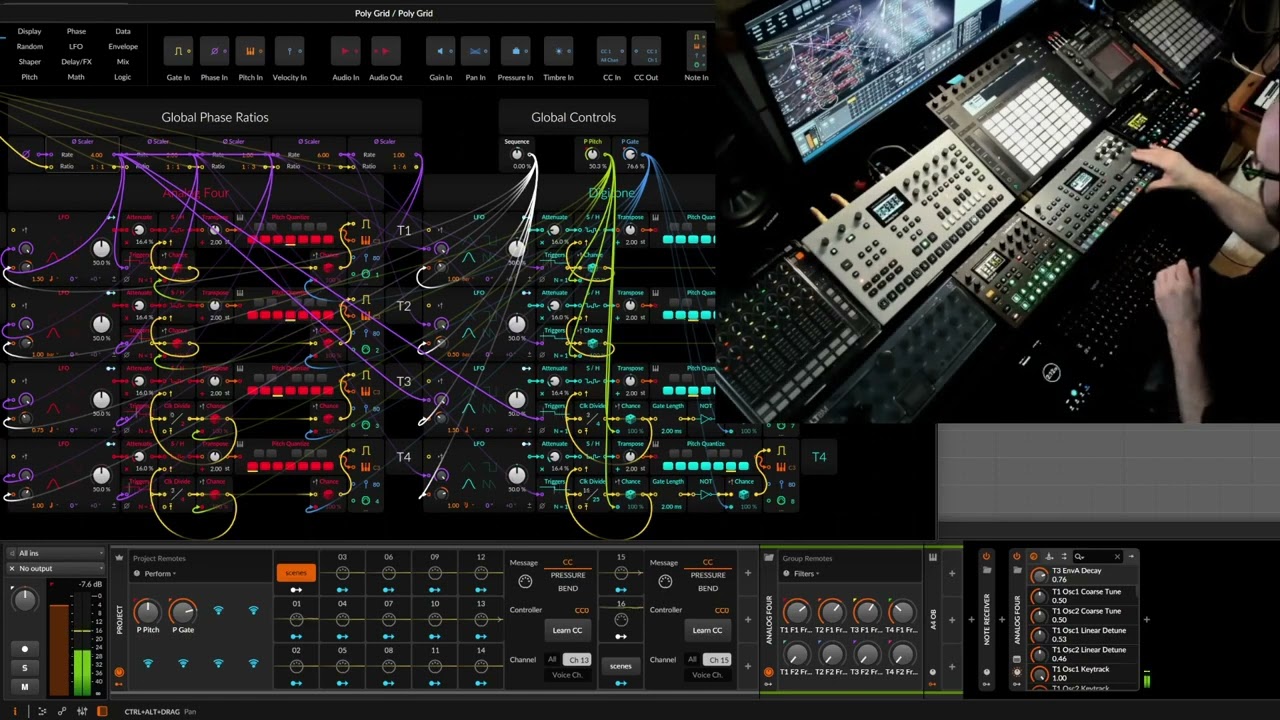Image resolution: width=1280 pixels, height=720 pixels.
Task: Open the Logic module category
Action: pos(123,77)
